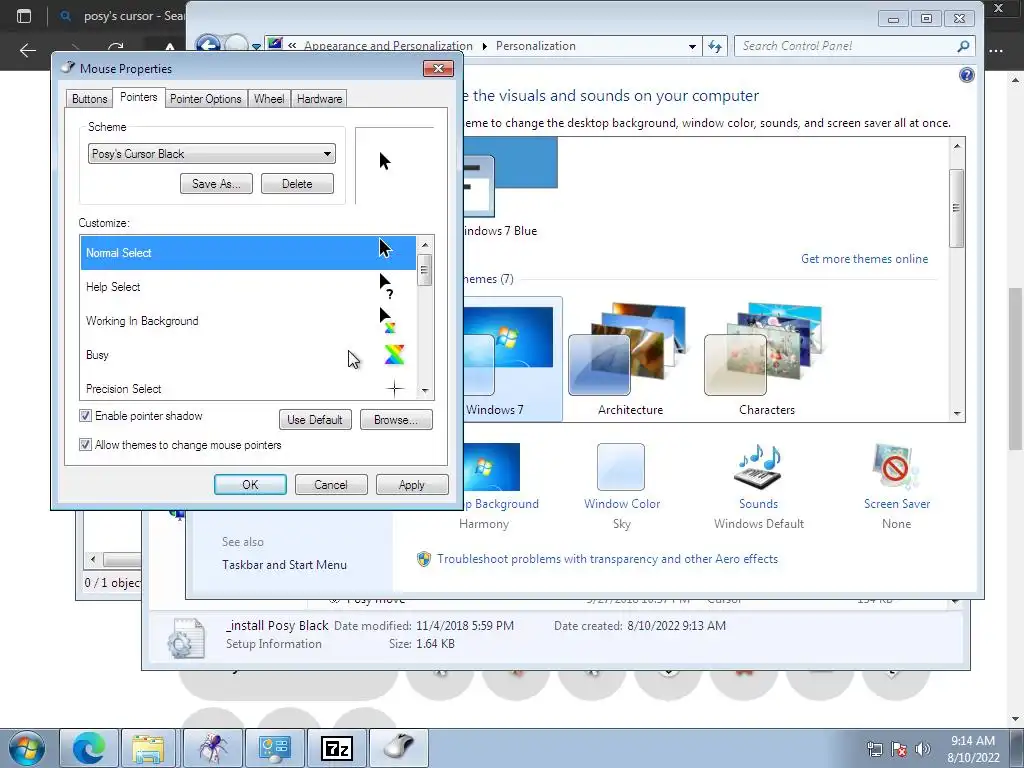Open the Action Center flag icon

tap(899, 749)
